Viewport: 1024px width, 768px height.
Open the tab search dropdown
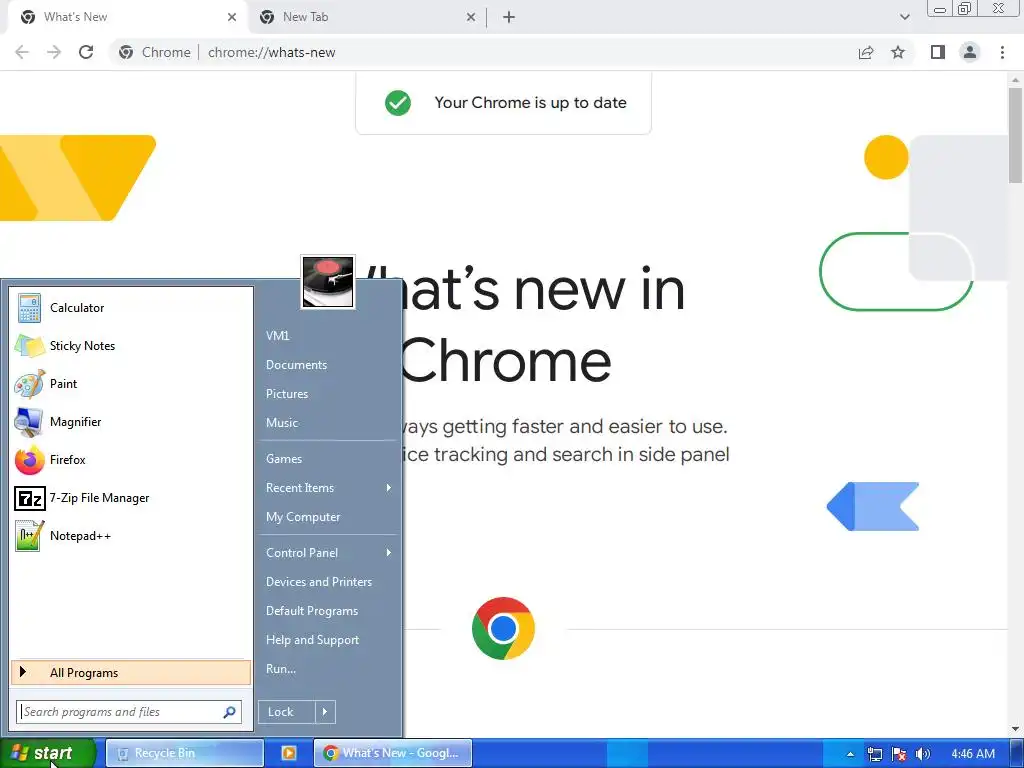click(x=904, y=17)
